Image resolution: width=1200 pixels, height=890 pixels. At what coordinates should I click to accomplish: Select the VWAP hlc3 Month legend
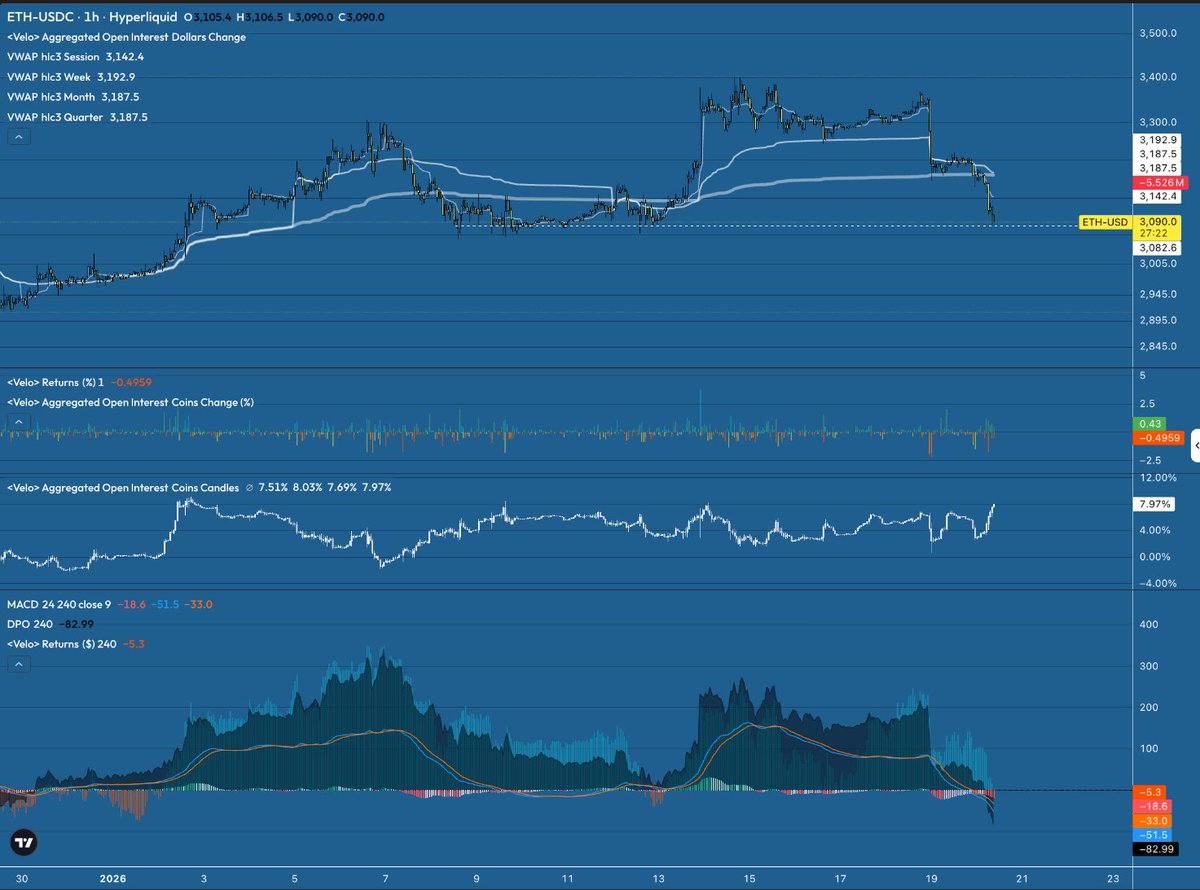(x=73, y=97)
